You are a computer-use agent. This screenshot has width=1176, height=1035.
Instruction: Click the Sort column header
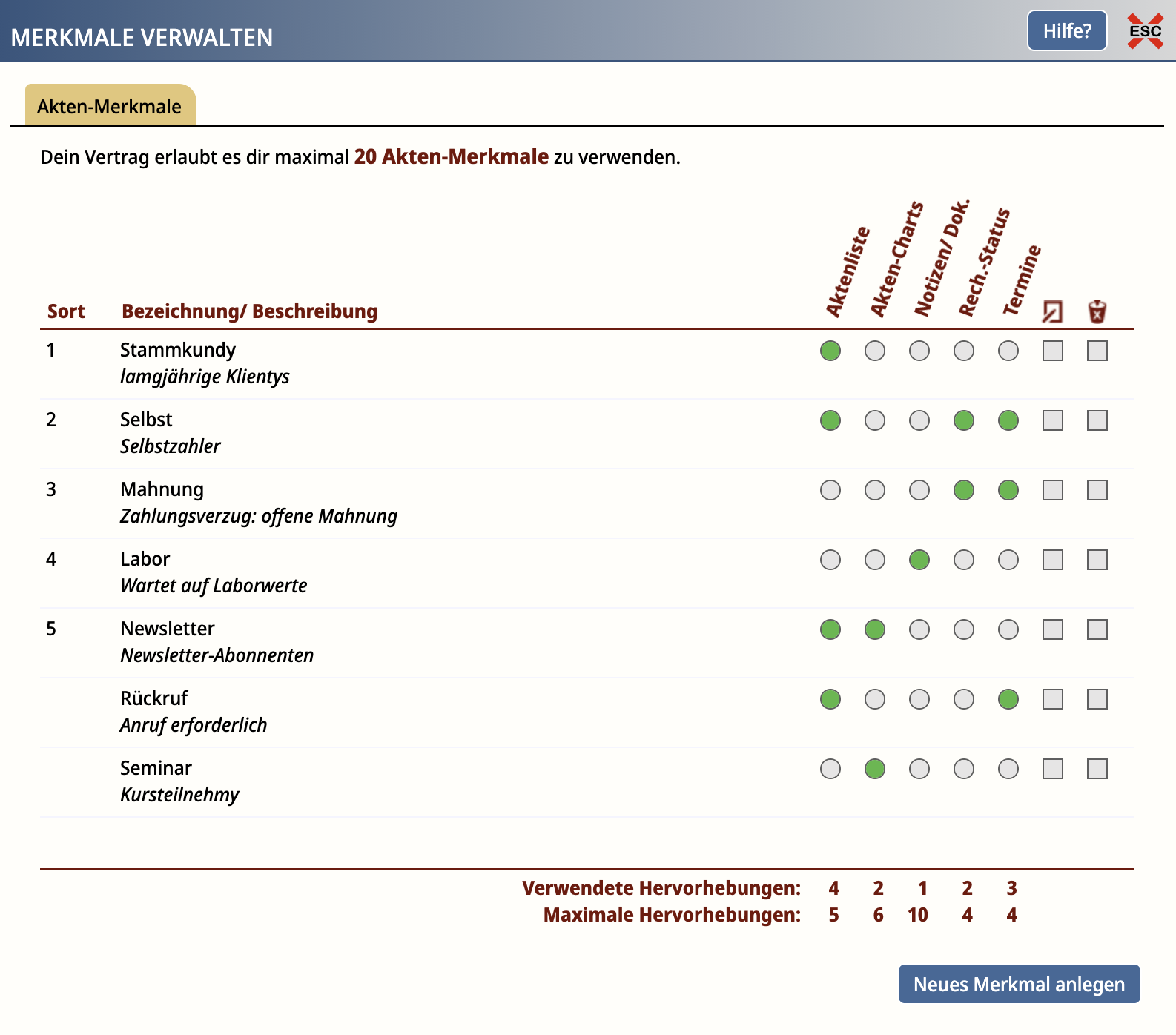point(66,311)
